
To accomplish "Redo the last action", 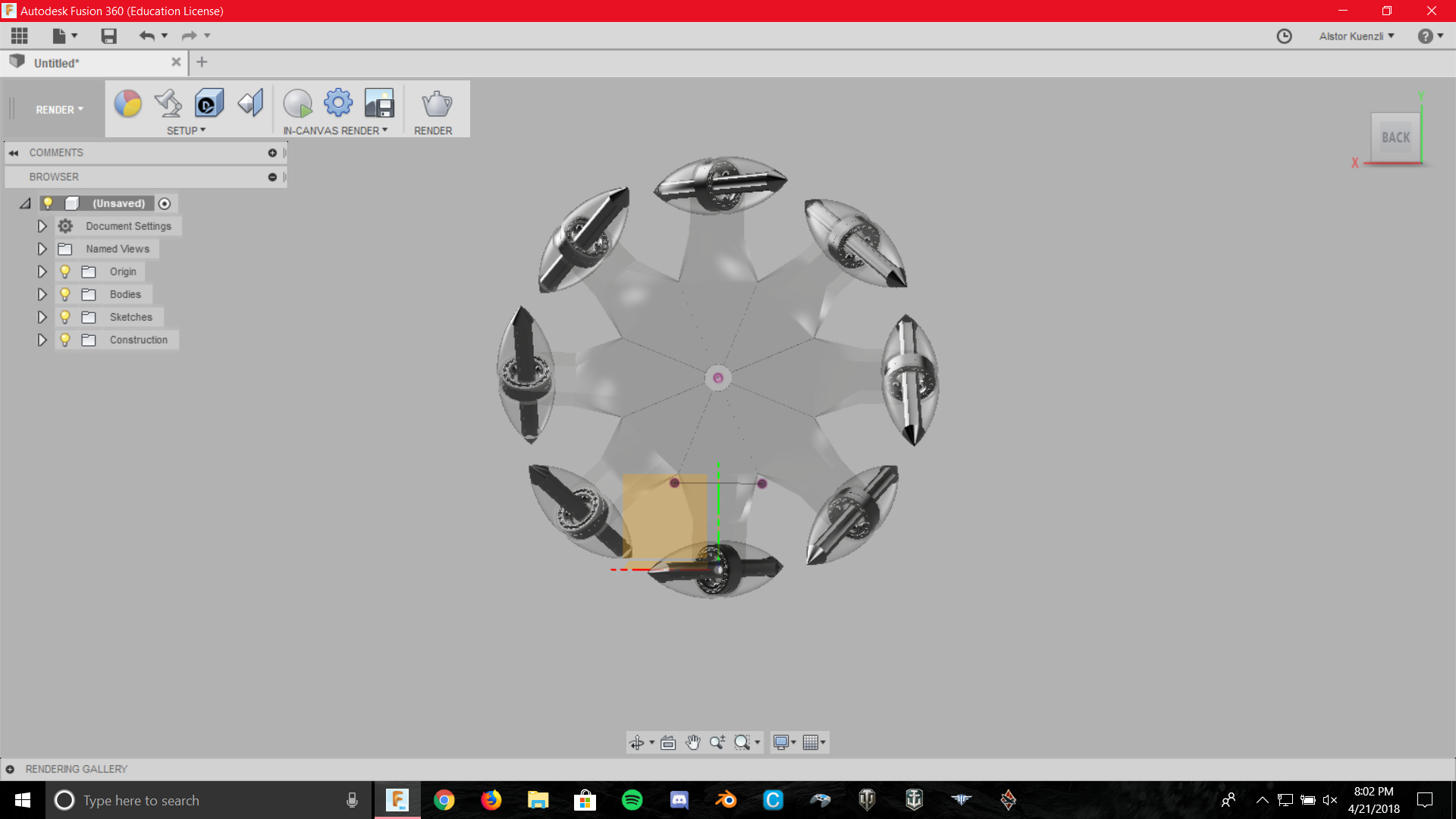I will coord(189,36).
